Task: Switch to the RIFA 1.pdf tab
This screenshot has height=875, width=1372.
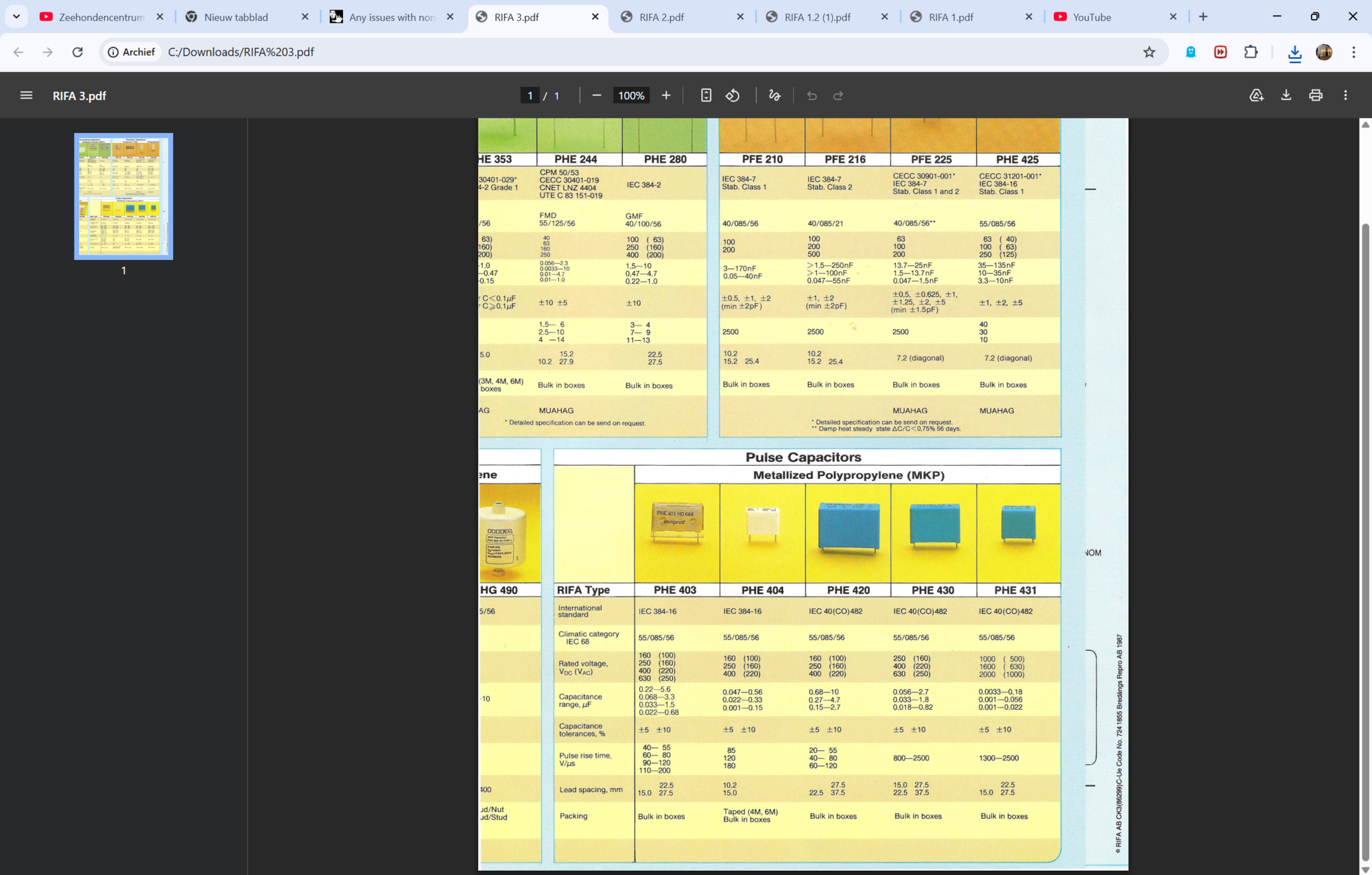Action: pos(951,17)
